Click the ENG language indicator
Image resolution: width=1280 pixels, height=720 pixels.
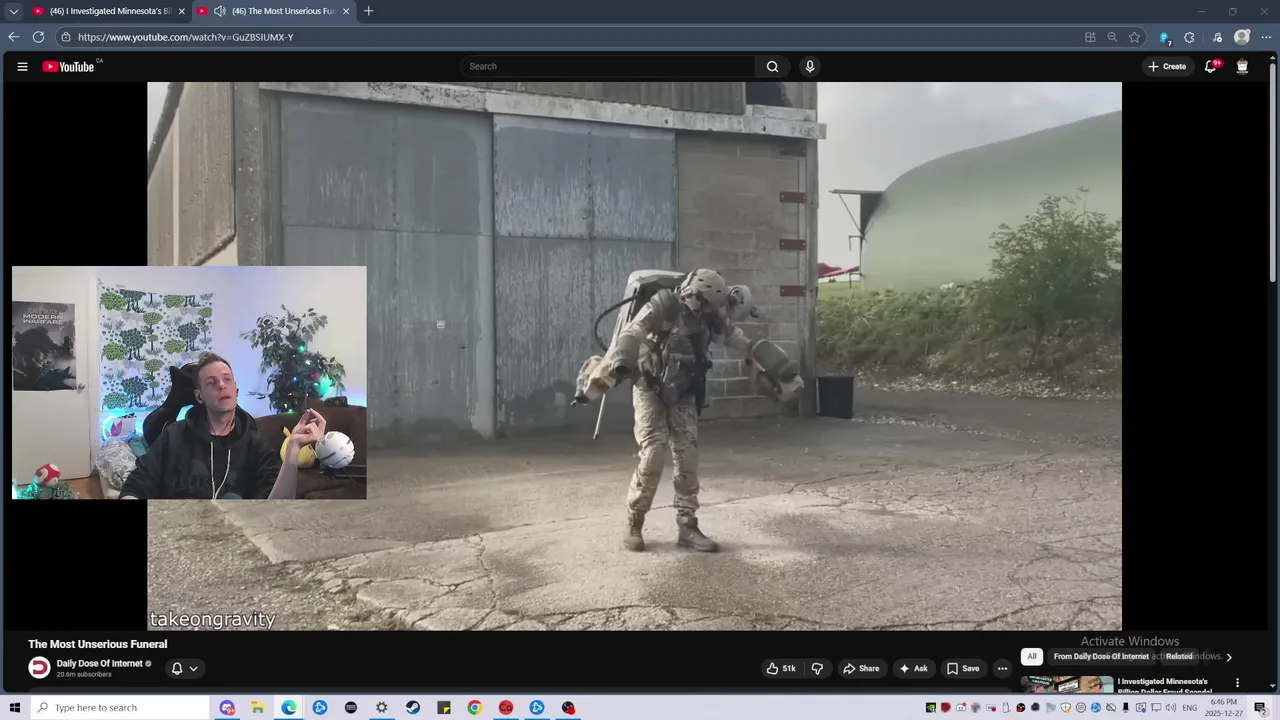[x=1189, y=708]
